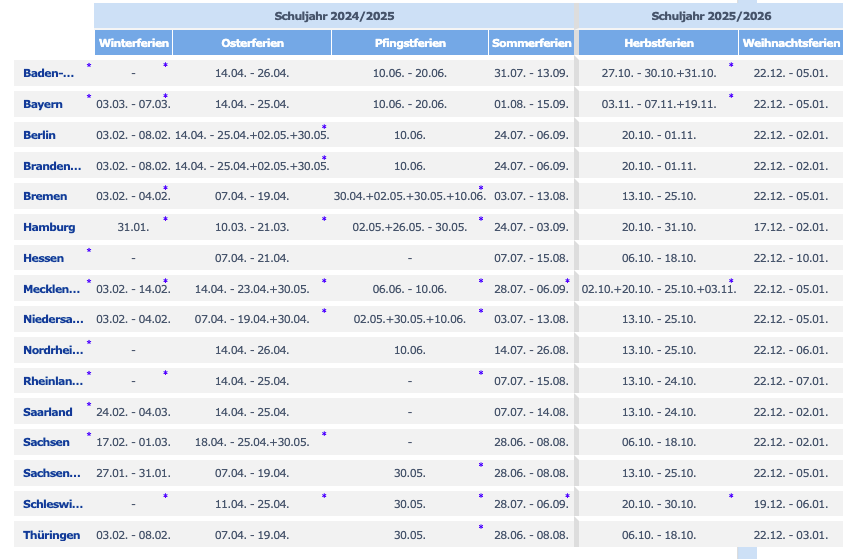The image size is (844, 559).
Task: Select Nordrhein Sommerferien 14.07. - 26.08.
Action: (531, 350)
